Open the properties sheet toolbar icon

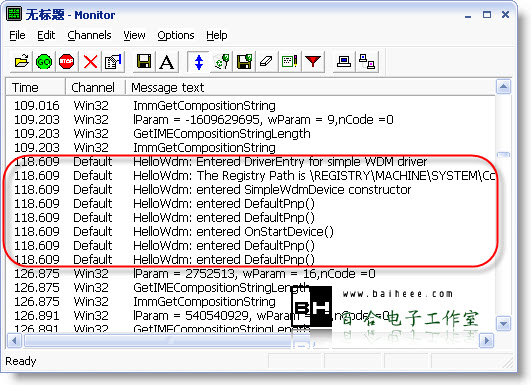[113, 62]
